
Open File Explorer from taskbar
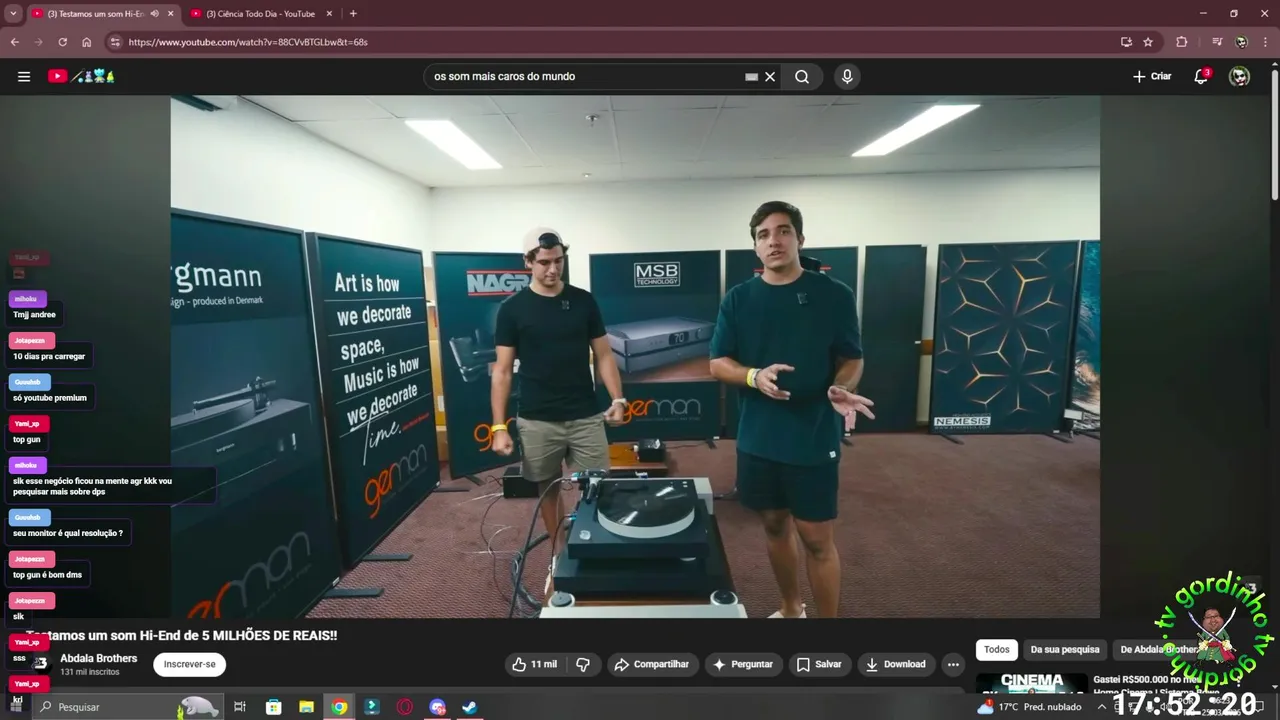point(306,707)
